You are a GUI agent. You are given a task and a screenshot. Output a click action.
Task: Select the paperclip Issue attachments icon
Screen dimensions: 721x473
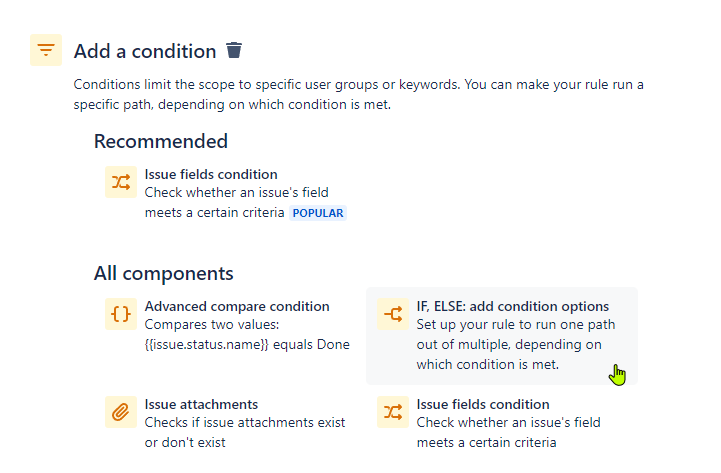pos(121,412)
